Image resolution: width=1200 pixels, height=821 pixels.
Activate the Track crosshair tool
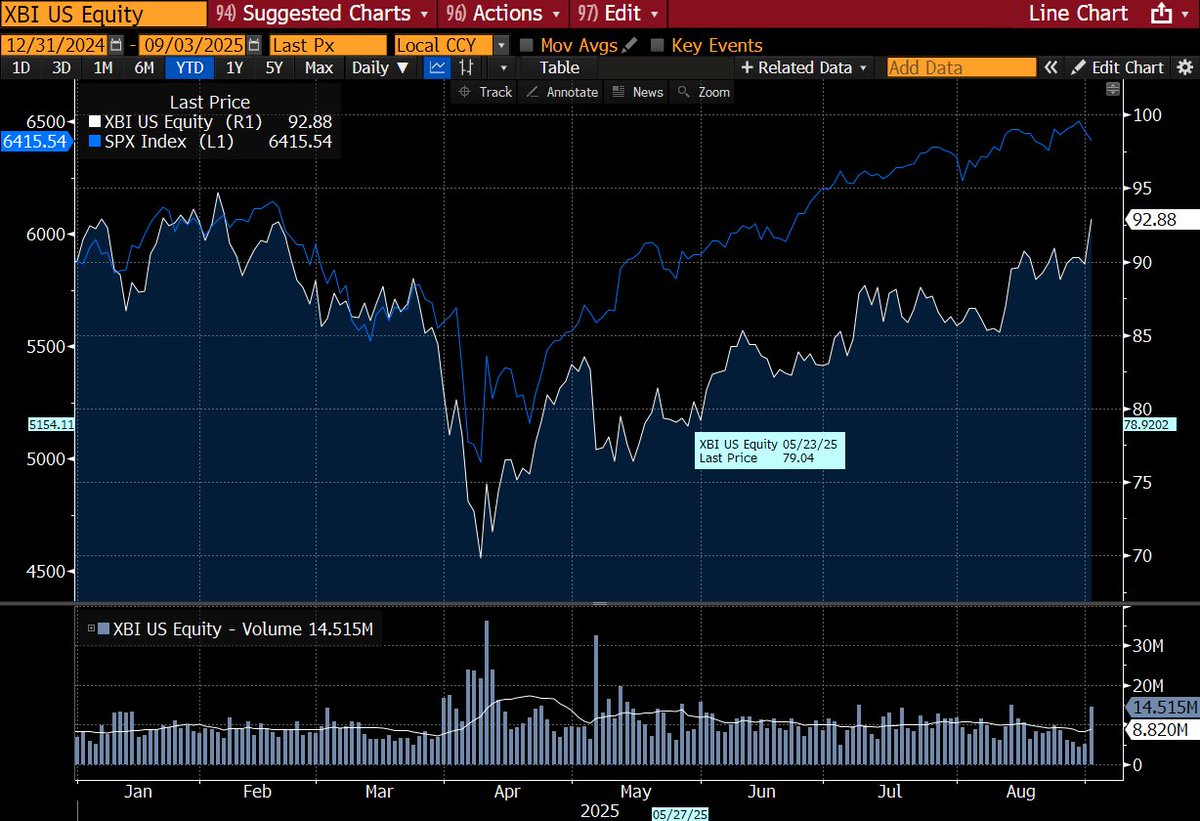[485, 92]
